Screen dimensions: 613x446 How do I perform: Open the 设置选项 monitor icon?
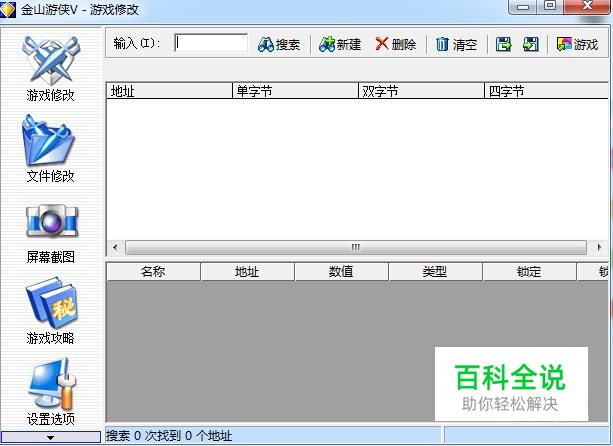coord(52,383)
